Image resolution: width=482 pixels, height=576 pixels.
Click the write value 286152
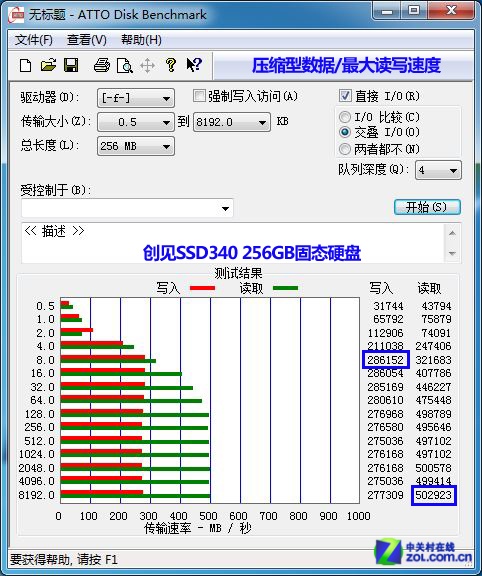(385, 360)
